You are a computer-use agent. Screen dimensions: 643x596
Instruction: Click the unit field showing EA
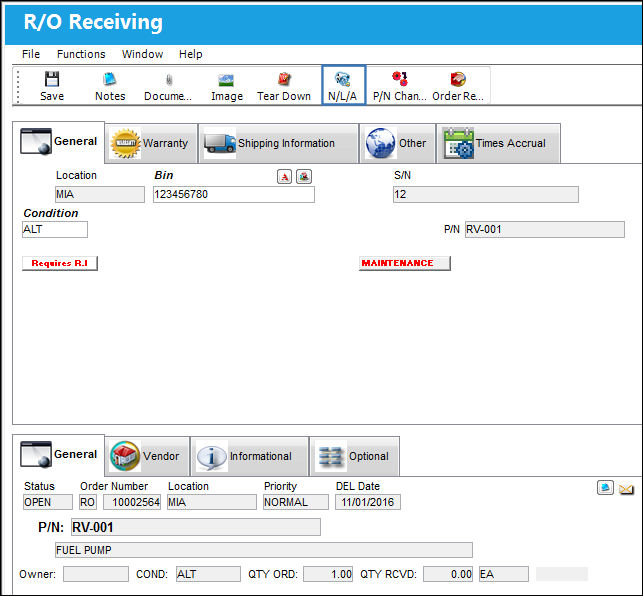(x=504, y=574)
